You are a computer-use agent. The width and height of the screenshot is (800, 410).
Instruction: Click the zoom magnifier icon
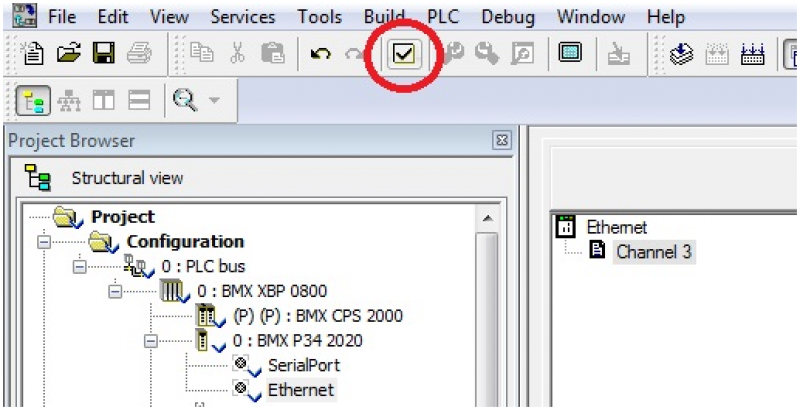pos(185,99)
